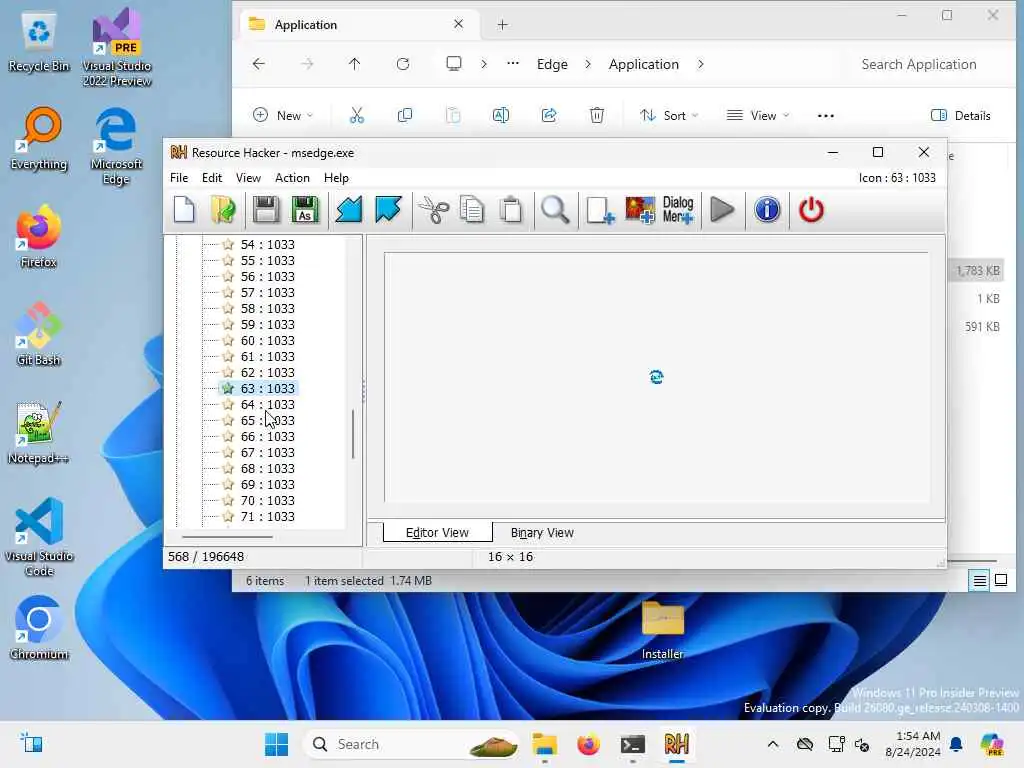Click File Explorer Cut icon
This screenshot has width=1024, height=768.
point(357,116)
